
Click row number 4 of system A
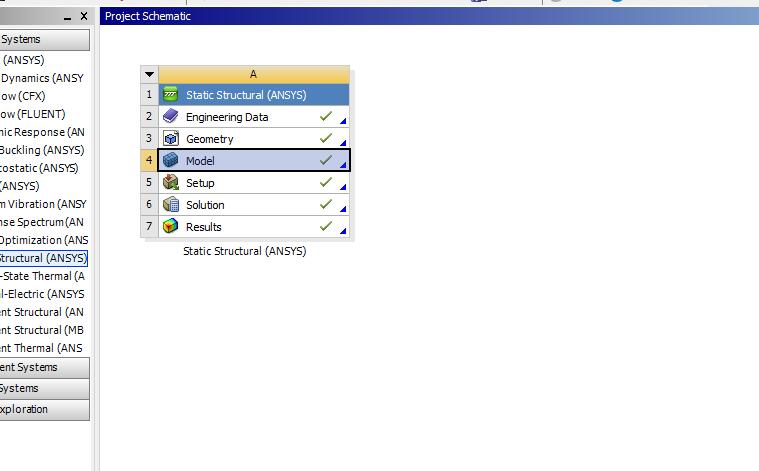[149, 160]
